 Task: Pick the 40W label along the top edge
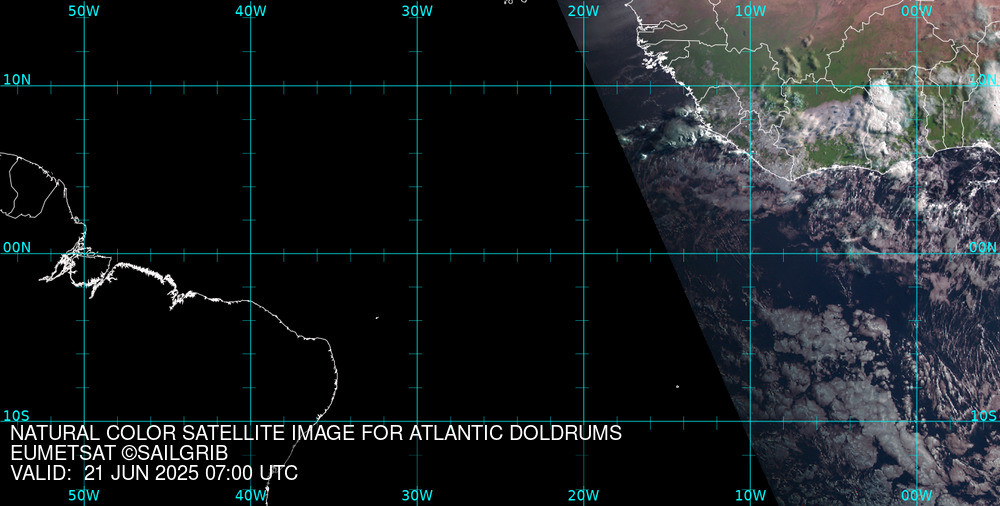click(251, 11)
